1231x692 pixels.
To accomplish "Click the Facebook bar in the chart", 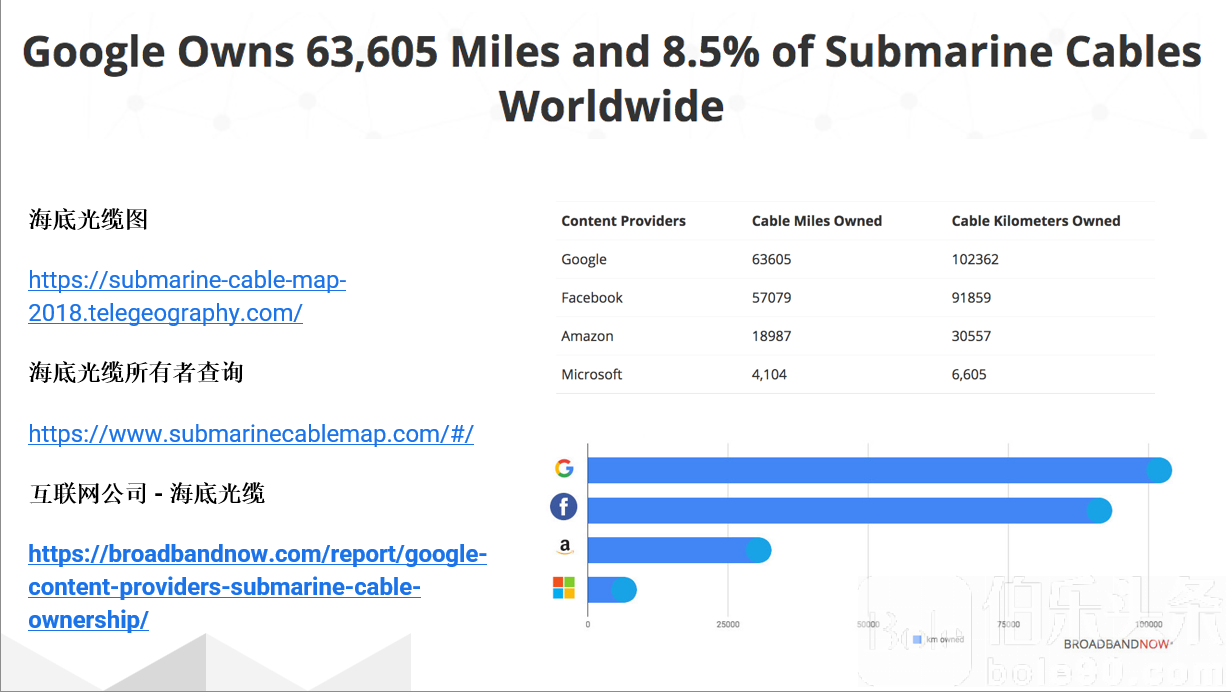I will (849, 510).
